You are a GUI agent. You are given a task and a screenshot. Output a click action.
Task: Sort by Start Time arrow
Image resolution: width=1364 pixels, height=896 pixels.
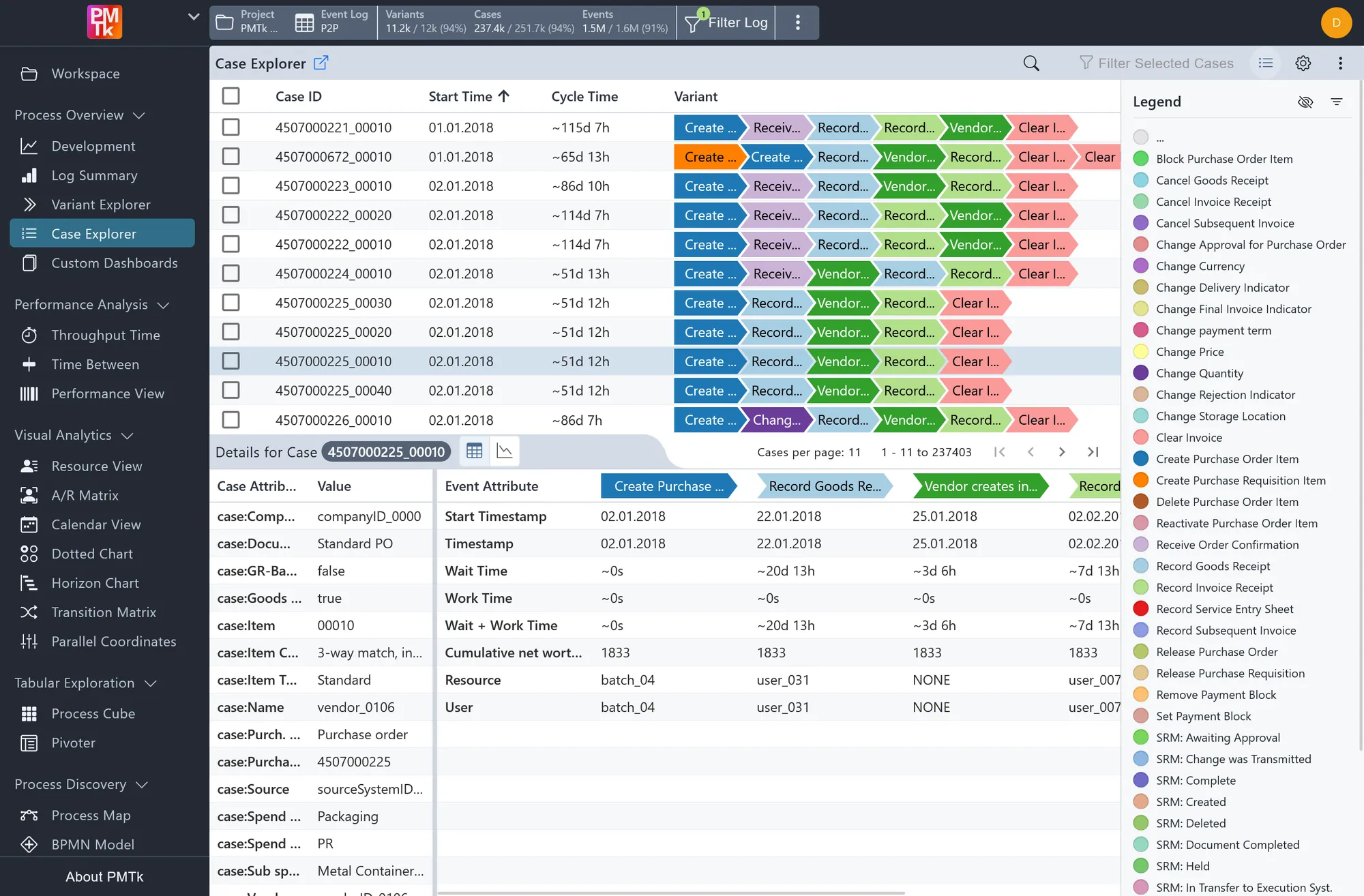tap(504, 96)
